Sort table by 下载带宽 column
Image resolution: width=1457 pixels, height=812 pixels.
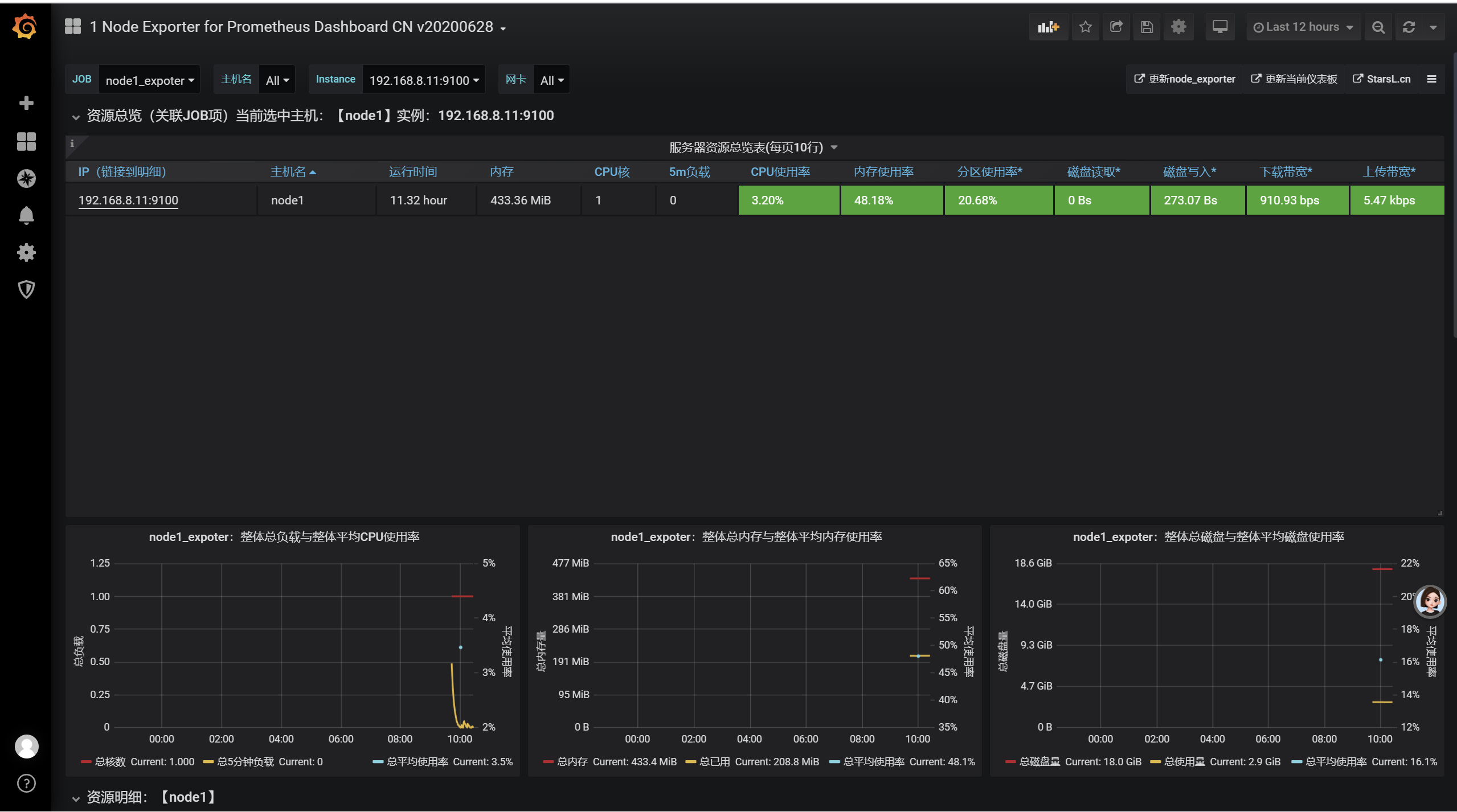coord(1286,172)
